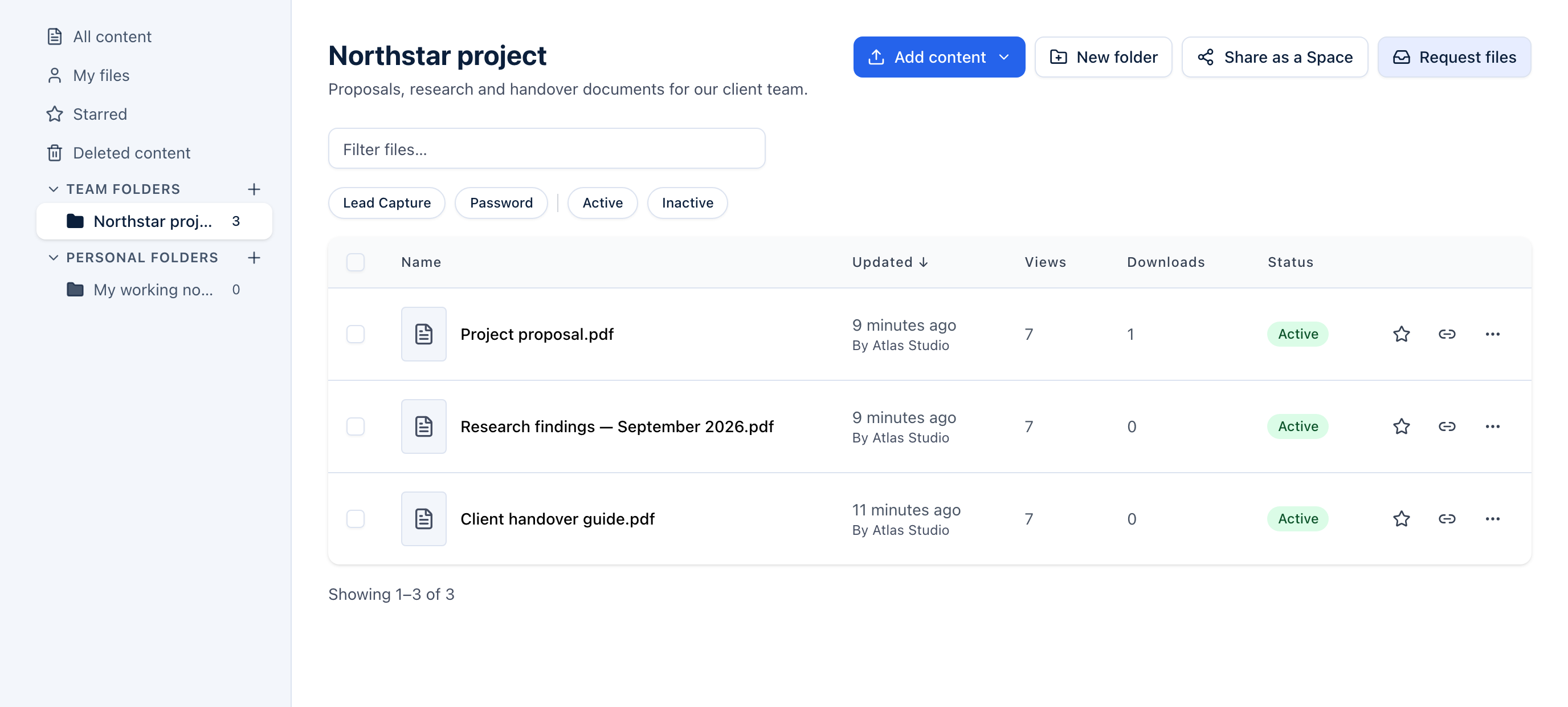Viewport: 1568px width, 707px height.
Task: Click the Views column header
Action: pos(1045,262)
